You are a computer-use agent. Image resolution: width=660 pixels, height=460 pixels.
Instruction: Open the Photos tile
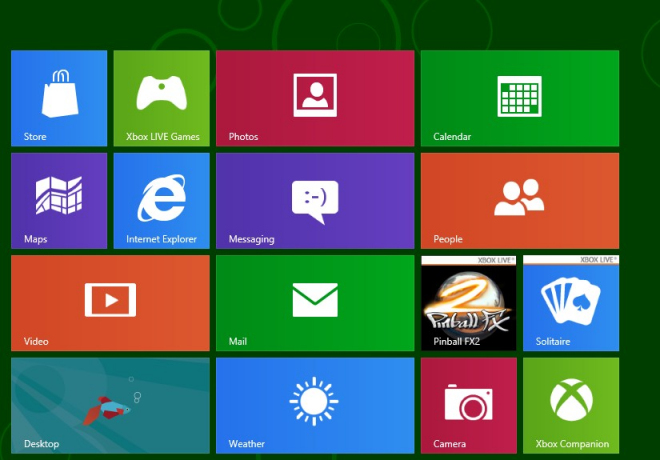pyautogui.click(x=315, y=98)
